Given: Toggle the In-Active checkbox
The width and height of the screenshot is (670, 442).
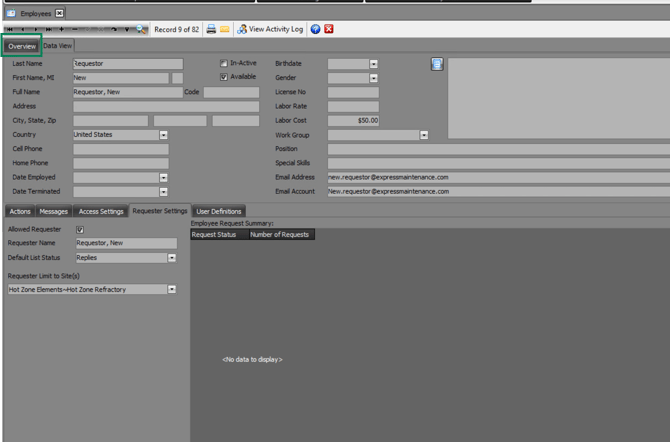Looking at the screenshot, I should click(224, 63).
